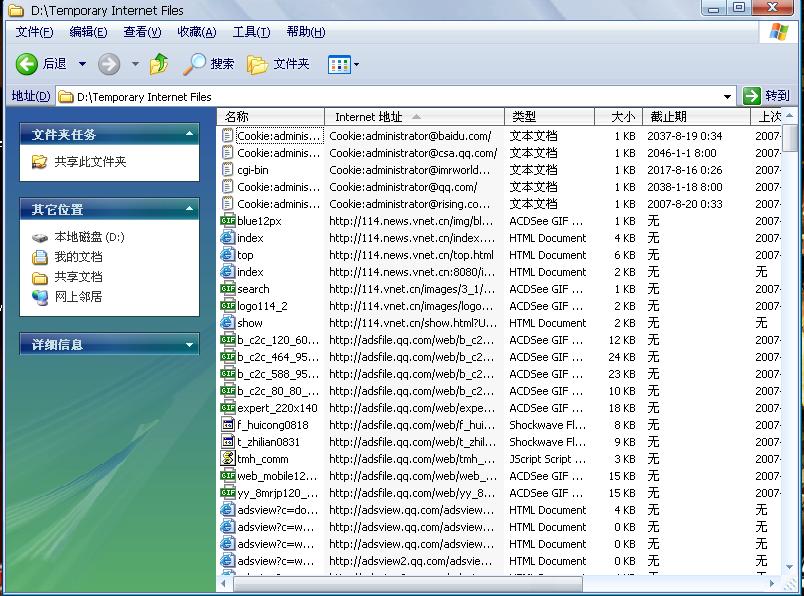
Task: Expand the 详细信息 panel
Action: pyautogui.click(x=189, y=344)
